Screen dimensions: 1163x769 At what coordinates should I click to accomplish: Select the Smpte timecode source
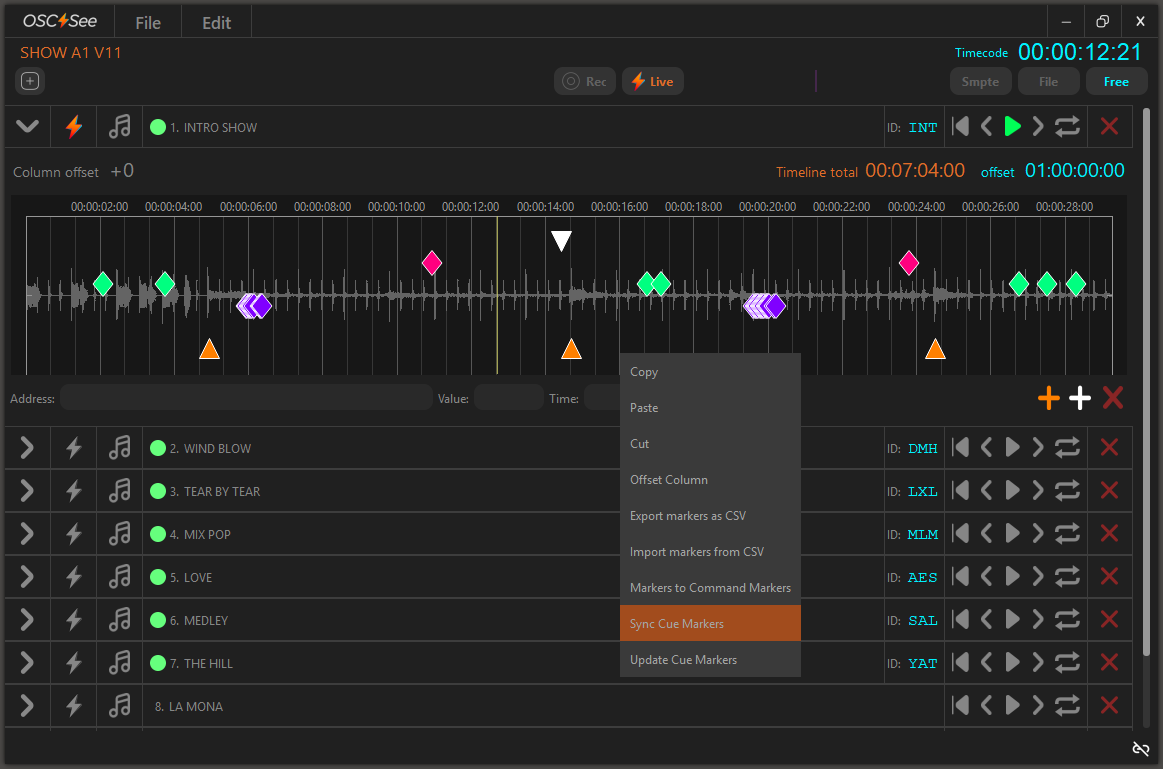pyautogui.click(x=980, y=82)
